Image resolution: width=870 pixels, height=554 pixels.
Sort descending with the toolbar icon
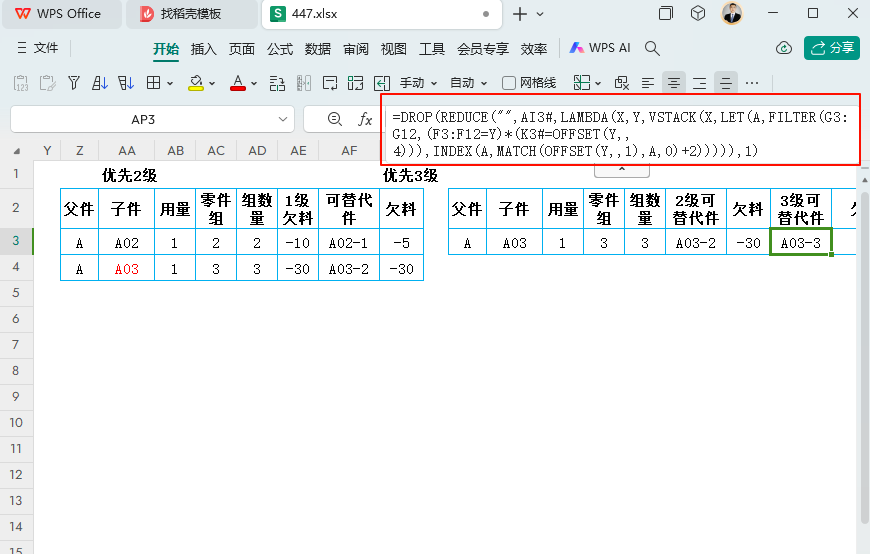(x=126, y=83)
